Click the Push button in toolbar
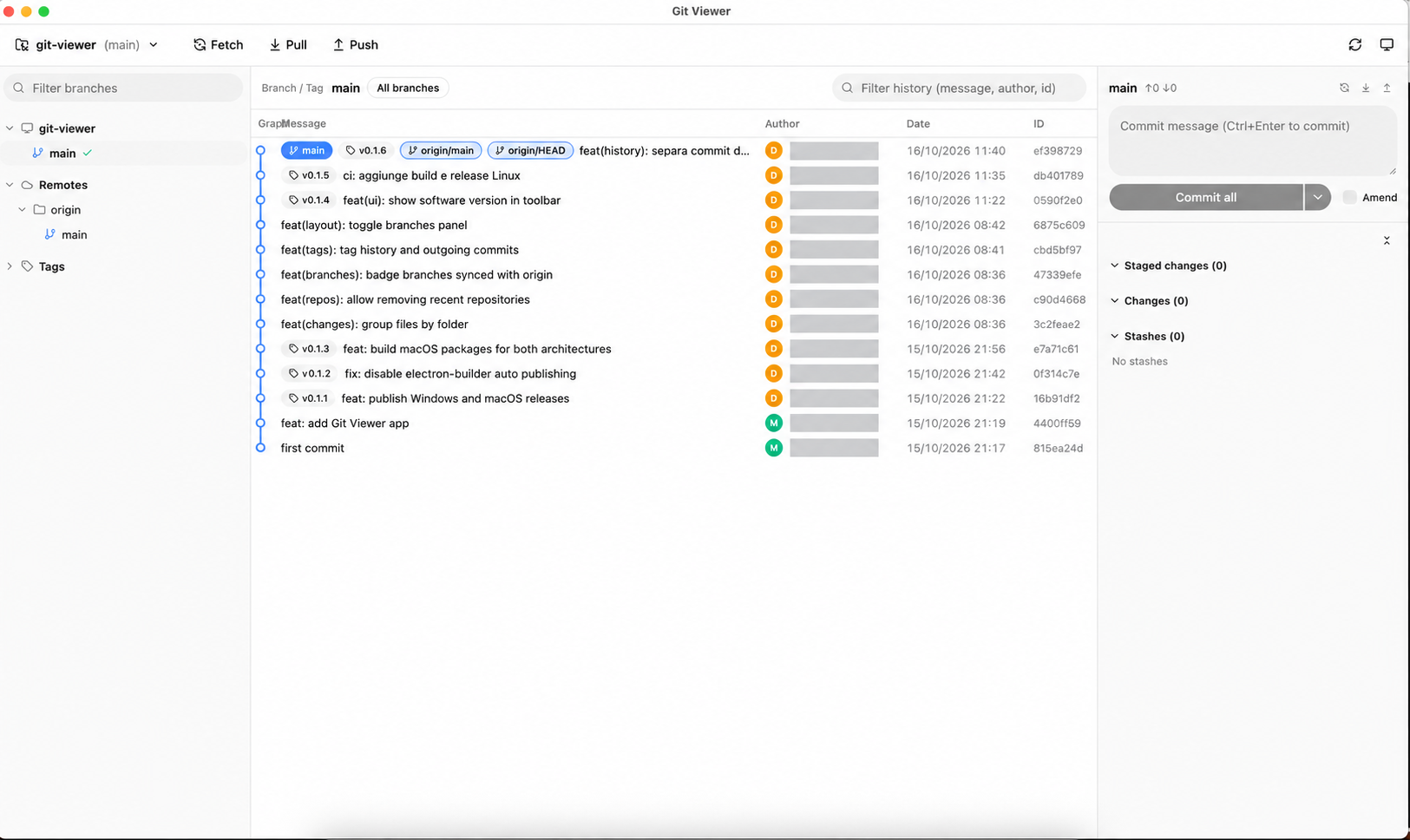Viewport: 1410px width, 840px height. (x=356, y=44)
